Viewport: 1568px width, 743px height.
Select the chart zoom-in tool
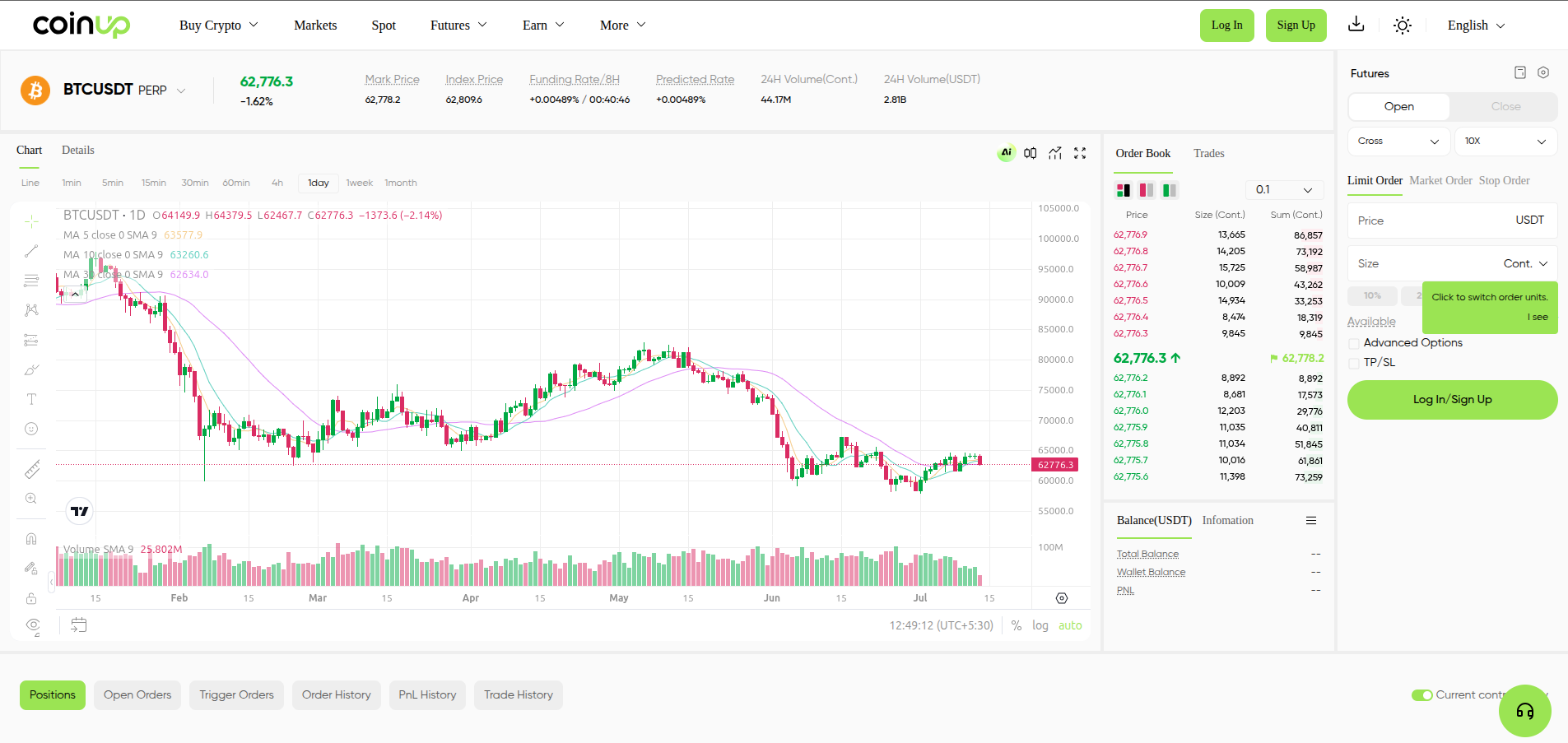click(31, 499)
